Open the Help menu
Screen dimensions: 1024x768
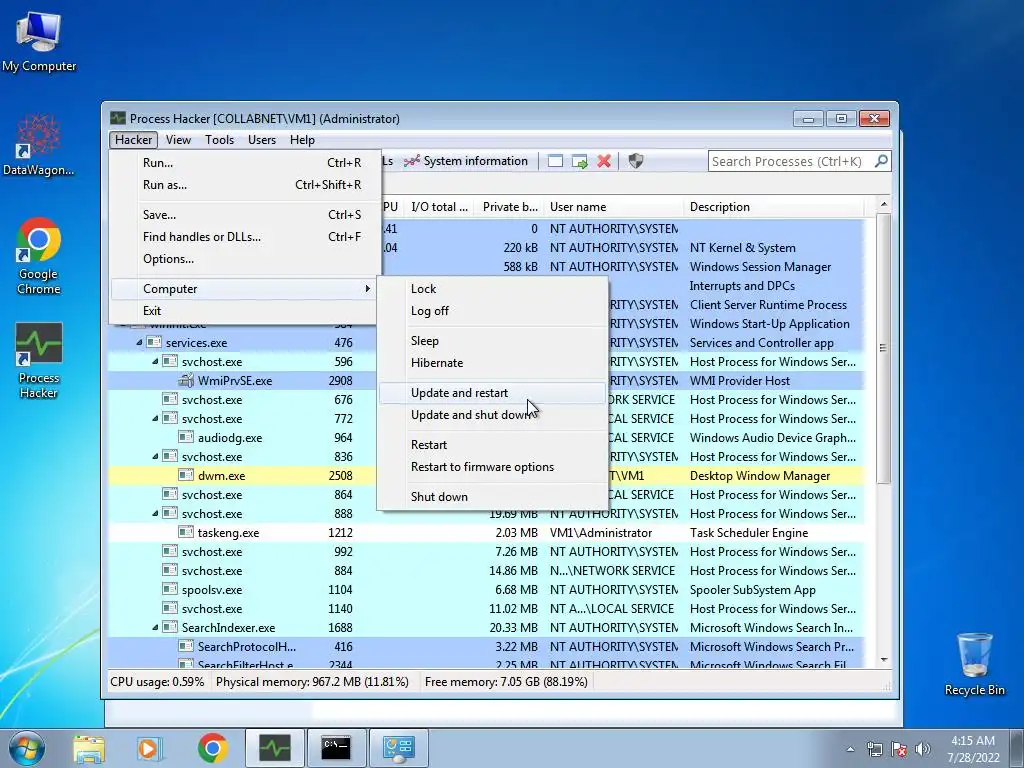pos(302,140)
